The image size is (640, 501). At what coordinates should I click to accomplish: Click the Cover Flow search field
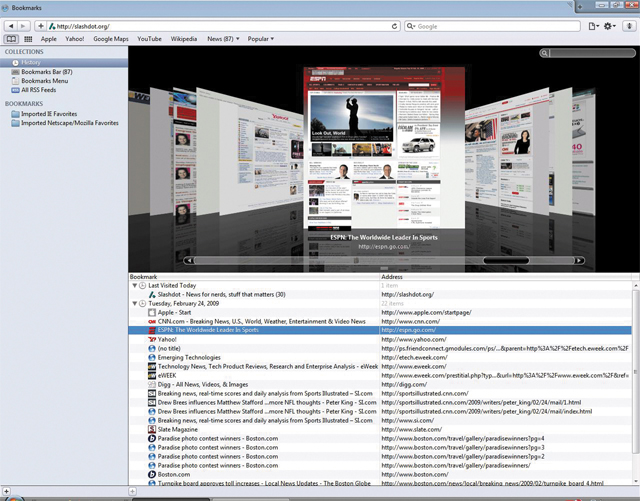click(588, 53)
